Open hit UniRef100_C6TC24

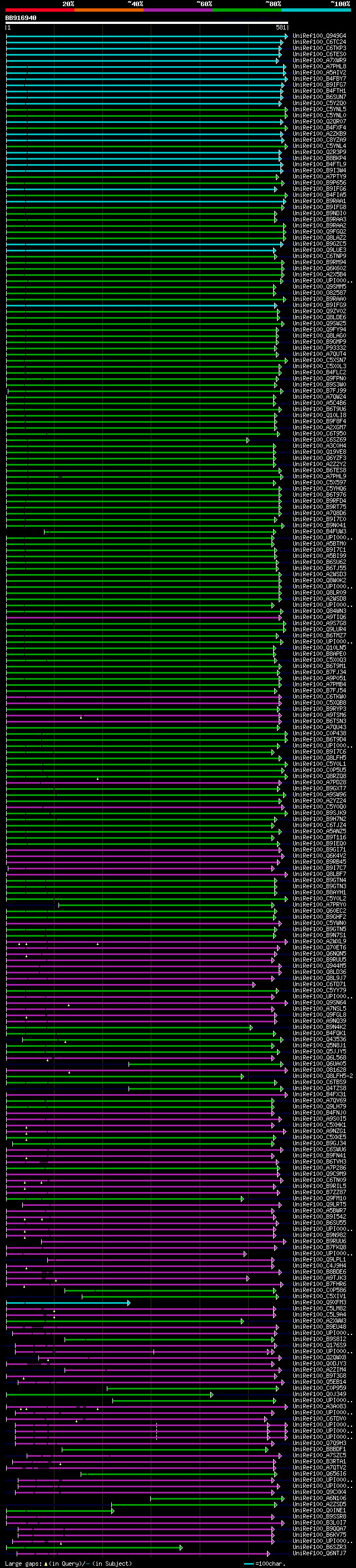click(319, 42)
